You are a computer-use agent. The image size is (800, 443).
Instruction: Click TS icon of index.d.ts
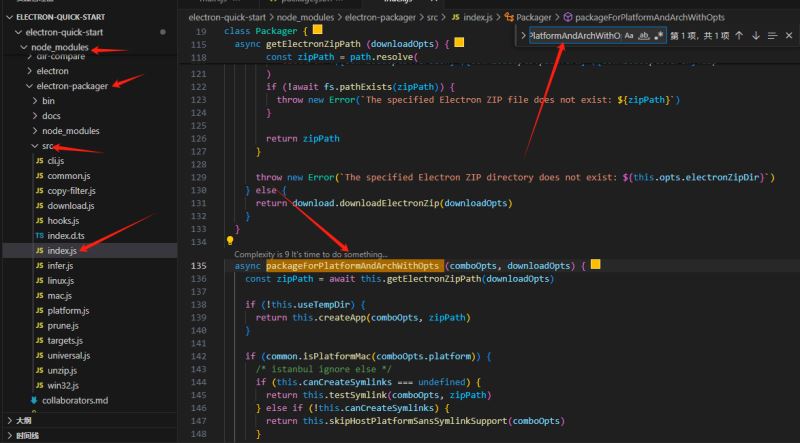tap(40, 236)
